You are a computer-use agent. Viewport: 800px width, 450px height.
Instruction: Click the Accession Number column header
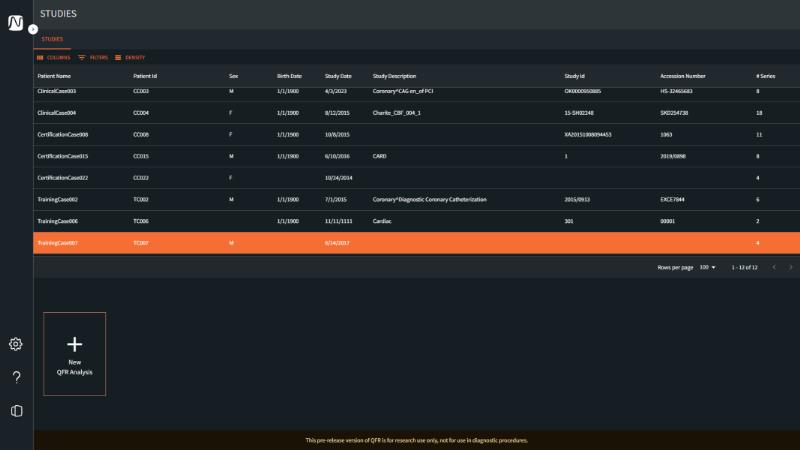(x=682, y=76)
